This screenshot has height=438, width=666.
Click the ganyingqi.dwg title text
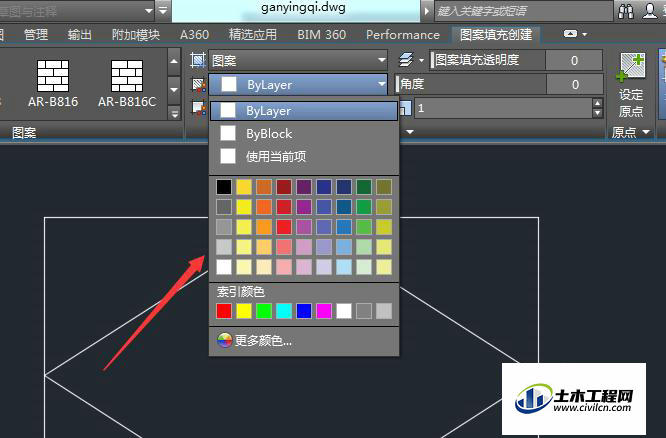(x=303, y=8)
